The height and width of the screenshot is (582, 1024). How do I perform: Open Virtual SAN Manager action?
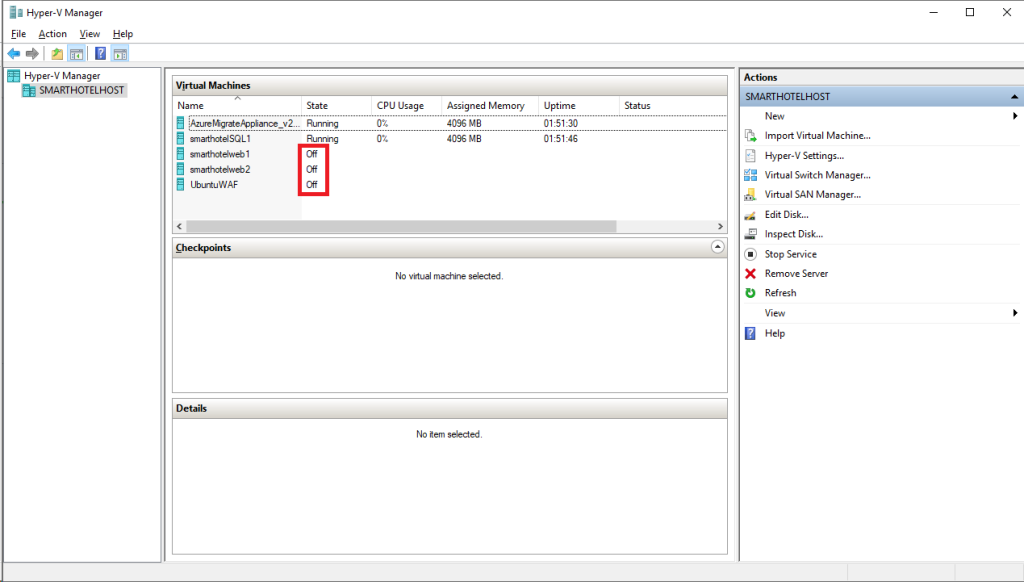pyautogui.click(x=812, y=195)
